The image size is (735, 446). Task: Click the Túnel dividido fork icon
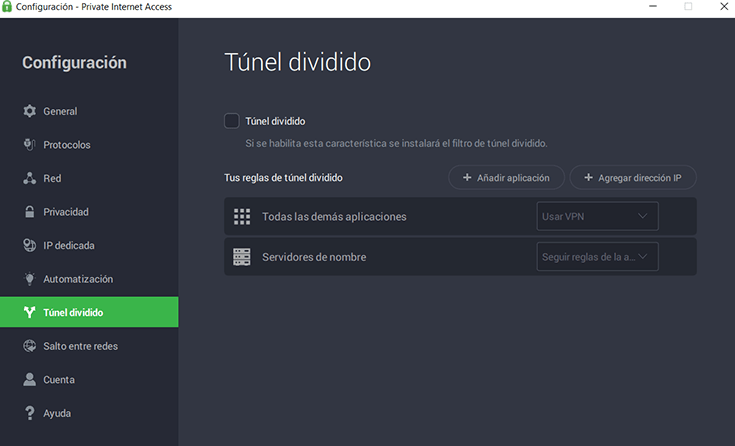(30, 312)
